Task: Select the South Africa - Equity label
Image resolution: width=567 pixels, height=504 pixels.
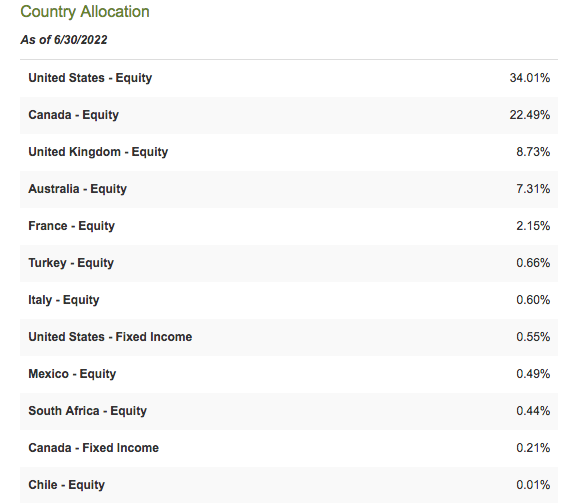Action: (88, 411)
